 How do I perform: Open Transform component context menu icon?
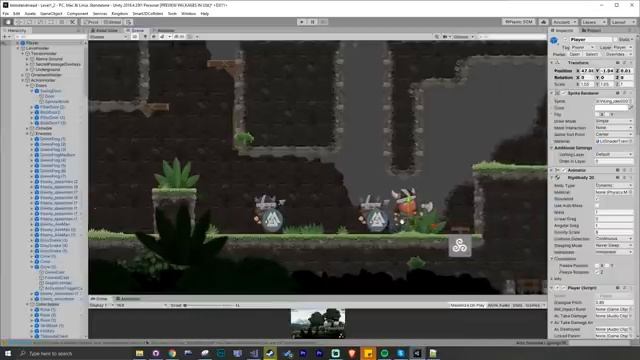(630, 63)
